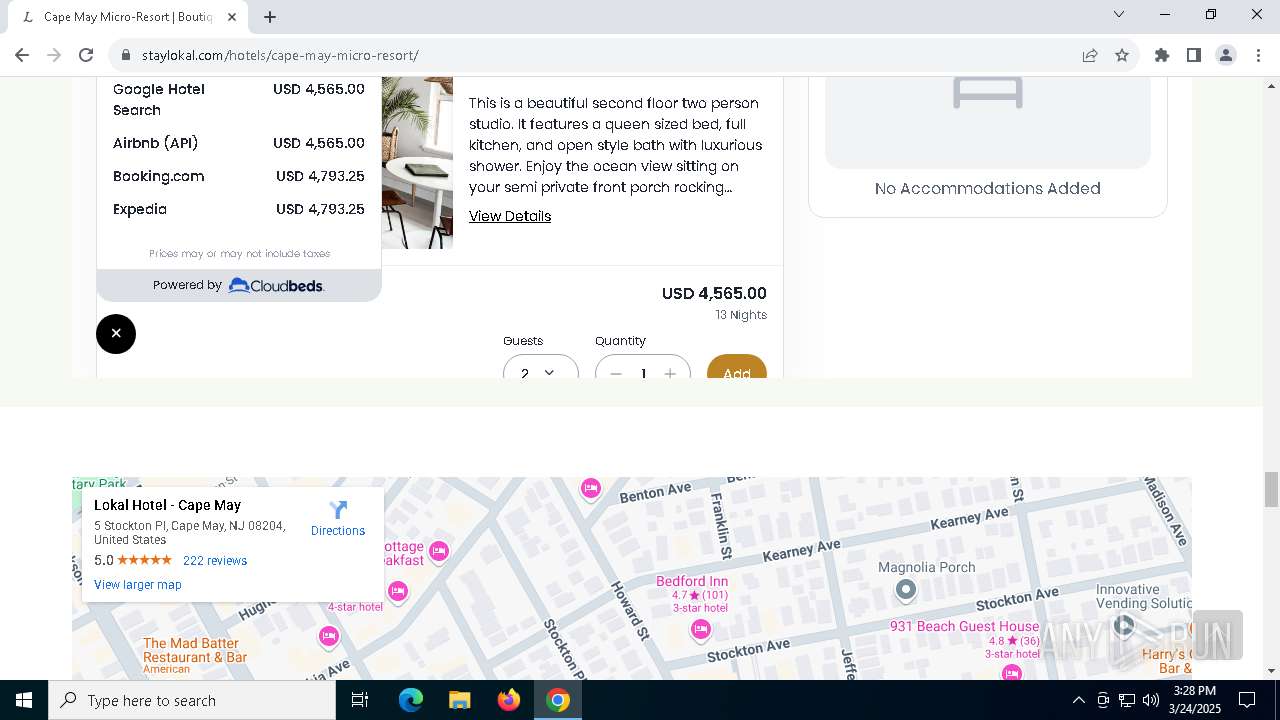
Task: Decrease room quantity with minus
Action: click(x=616, y=373)
